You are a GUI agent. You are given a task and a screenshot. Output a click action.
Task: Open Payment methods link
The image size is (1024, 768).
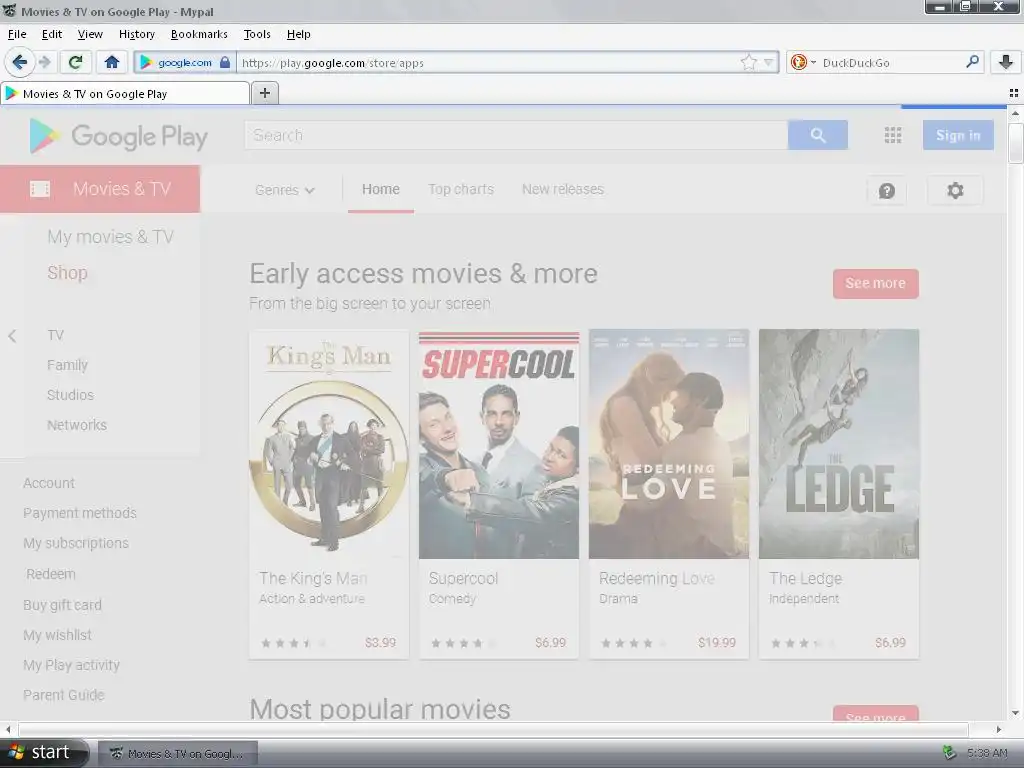point(80,513)
